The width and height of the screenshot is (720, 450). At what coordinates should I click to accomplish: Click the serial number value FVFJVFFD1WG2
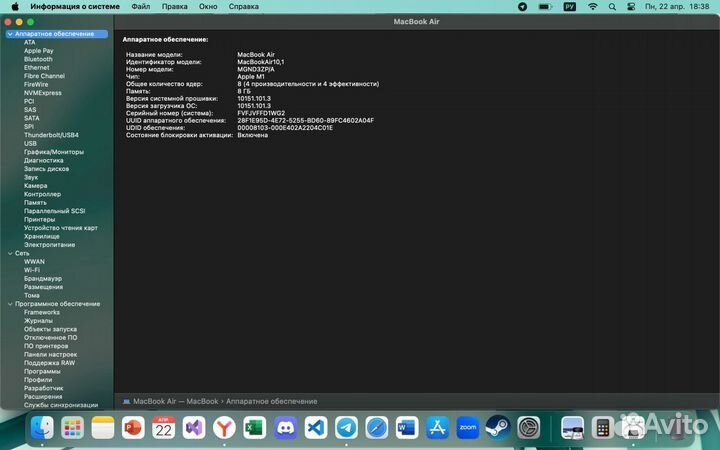(261, 113)
